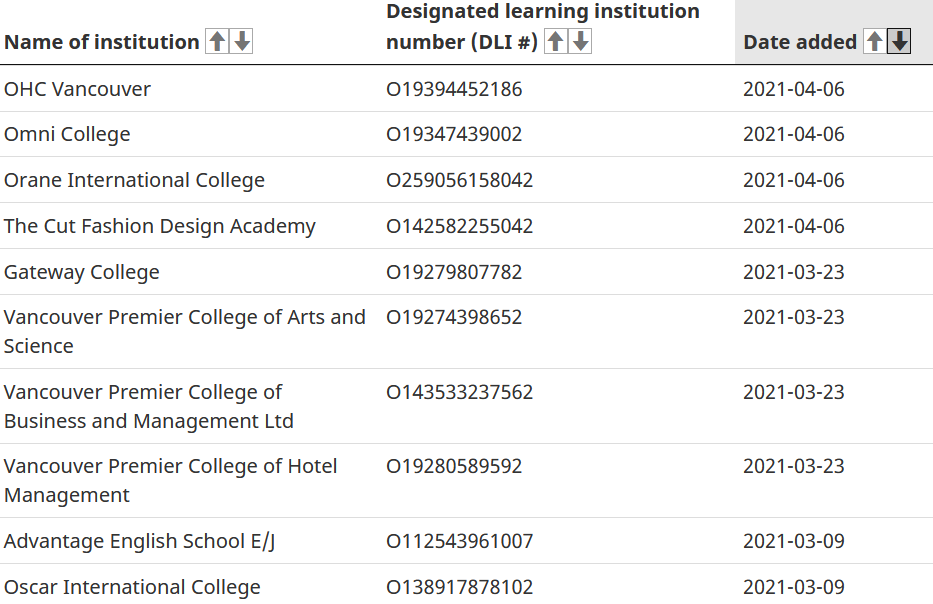Select the Gateway College row
This screenshot has width=933, height=604.
(x=82, y=272)
